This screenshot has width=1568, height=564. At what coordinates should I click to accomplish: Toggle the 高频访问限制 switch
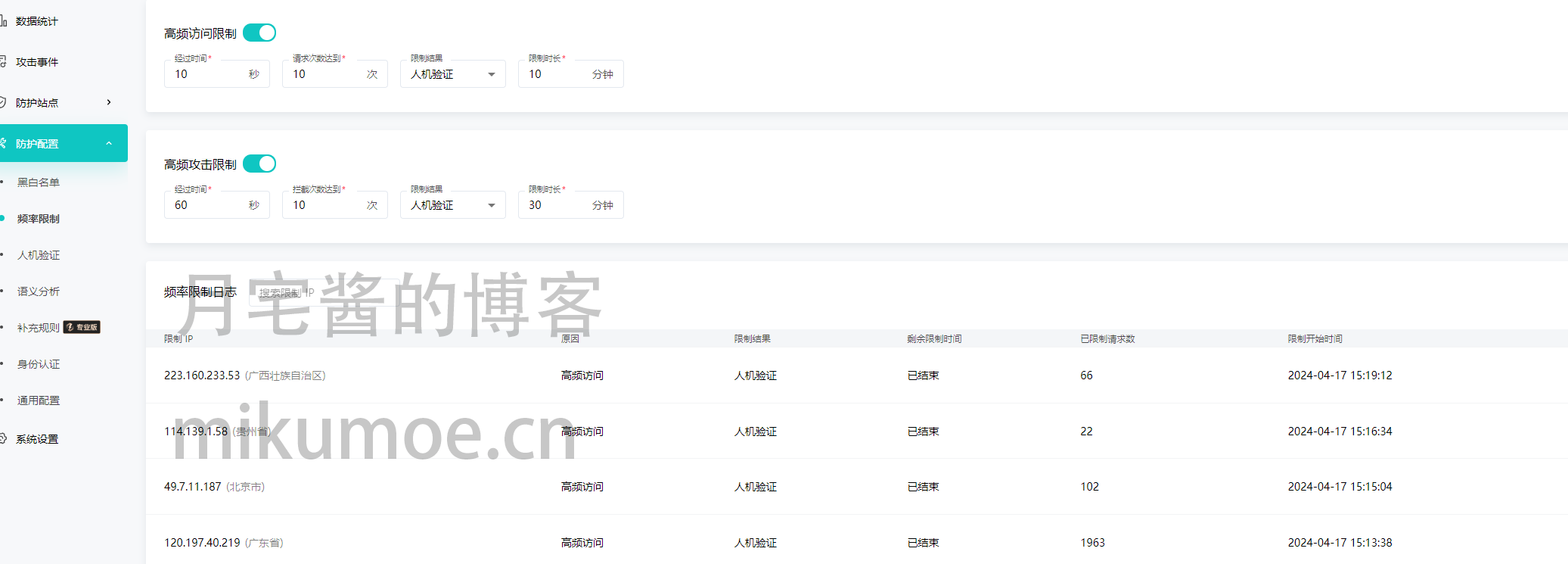point(259,33)
